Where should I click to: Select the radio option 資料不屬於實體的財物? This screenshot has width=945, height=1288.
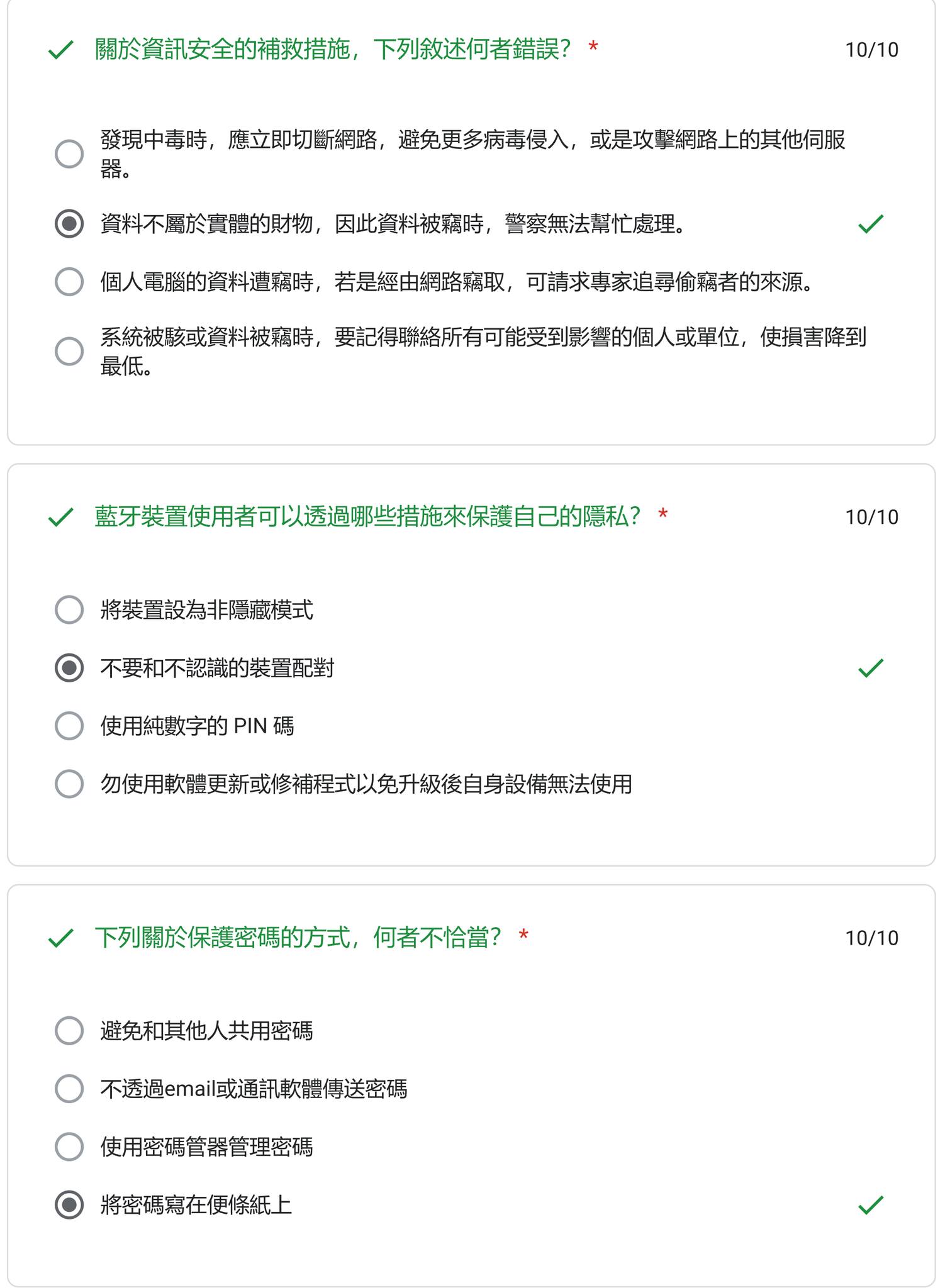(x=69, y=224)
